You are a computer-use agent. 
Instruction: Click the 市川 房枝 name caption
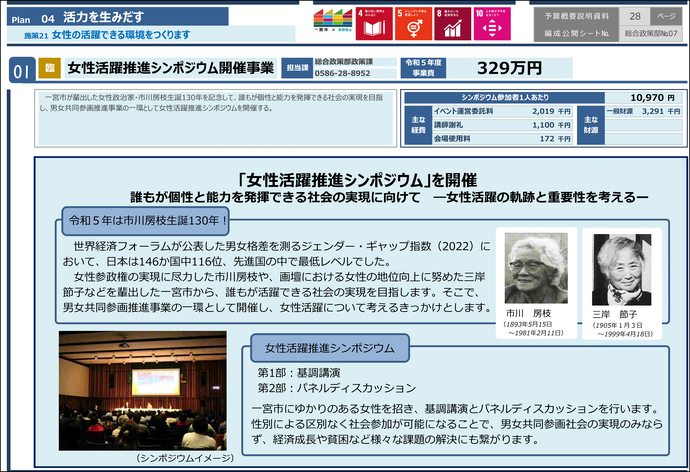coord(528,313)
